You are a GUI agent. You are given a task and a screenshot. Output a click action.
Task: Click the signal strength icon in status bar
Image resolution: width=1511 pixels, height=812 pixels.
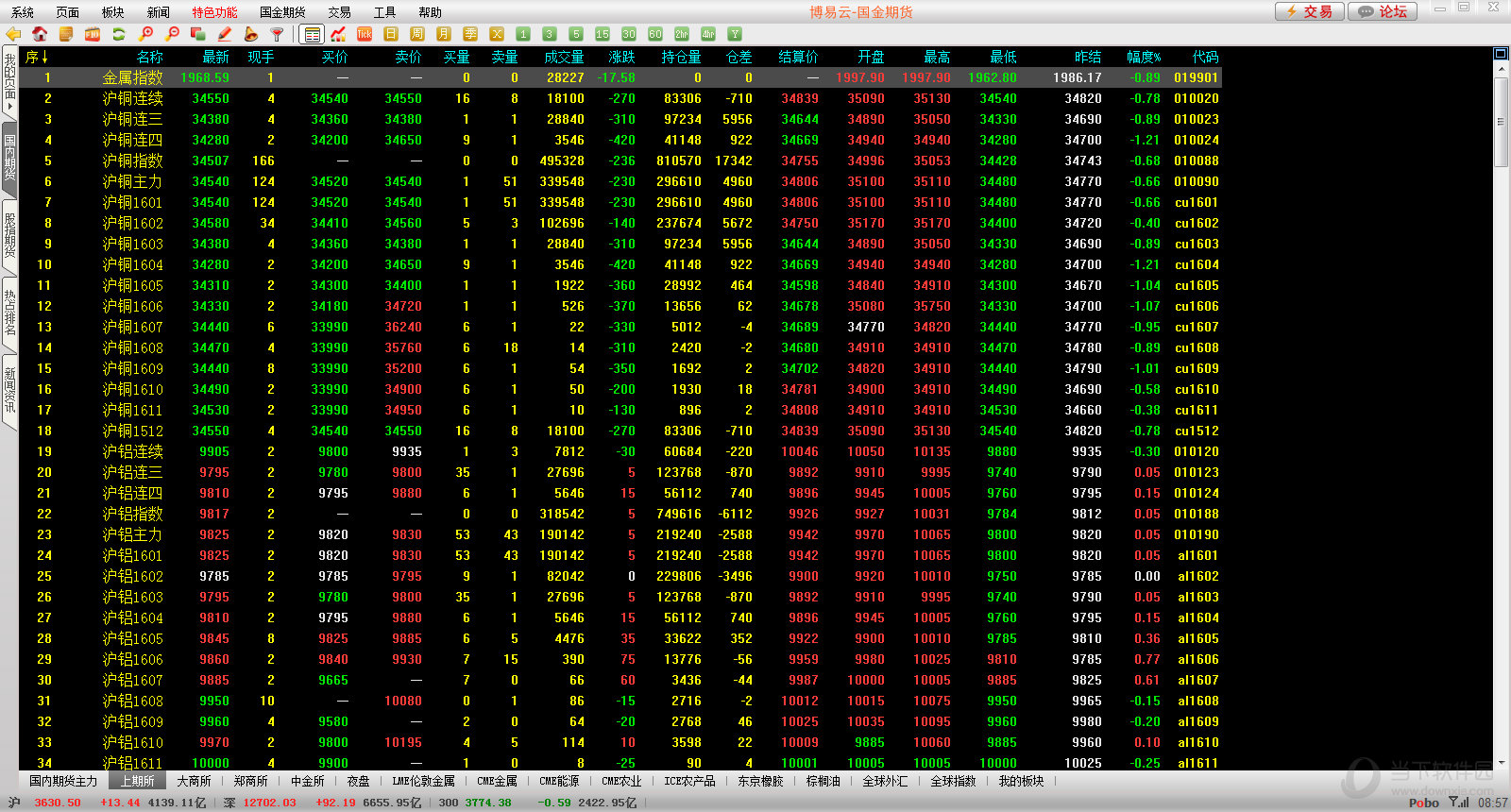[x=1459, y=803]
